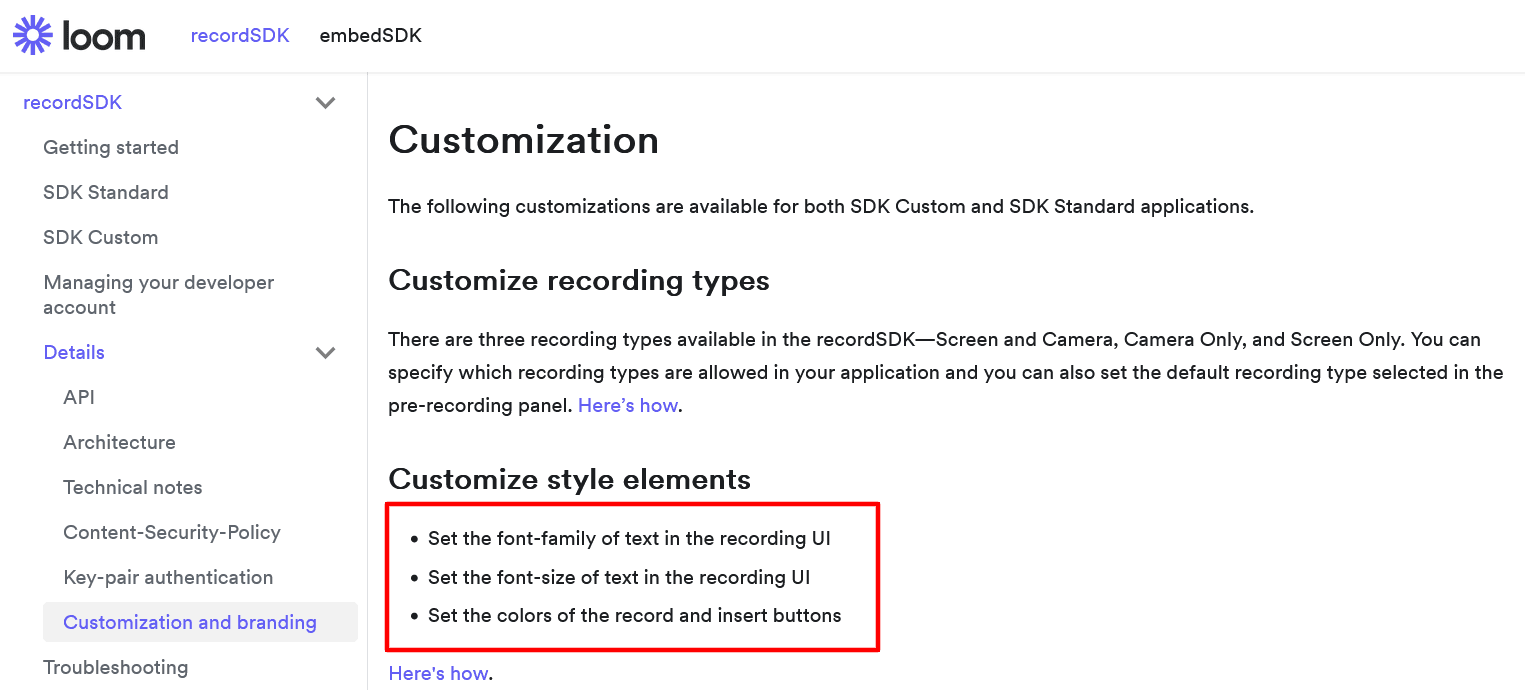Click the Loom logo icon
Viewport: 1525px width, 690px height.
point(32,36)
